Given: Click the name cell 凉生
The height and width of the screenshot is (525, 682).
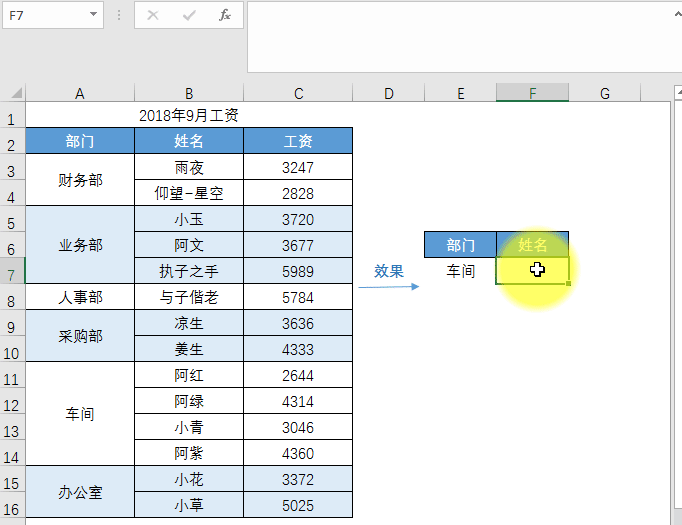Looking at the screenshot, I should tap(189, 323).
